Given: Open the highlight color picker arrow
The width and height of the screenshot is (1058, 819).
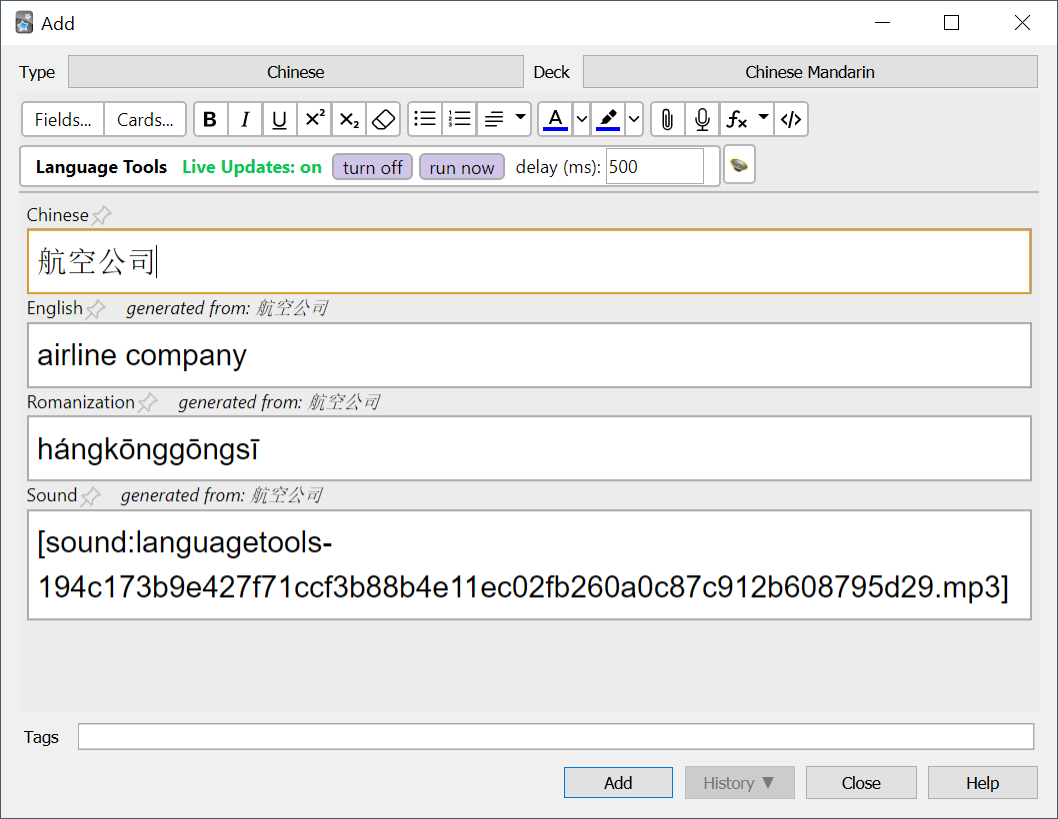Looking at the screenshot, I should tap(634, 119).
